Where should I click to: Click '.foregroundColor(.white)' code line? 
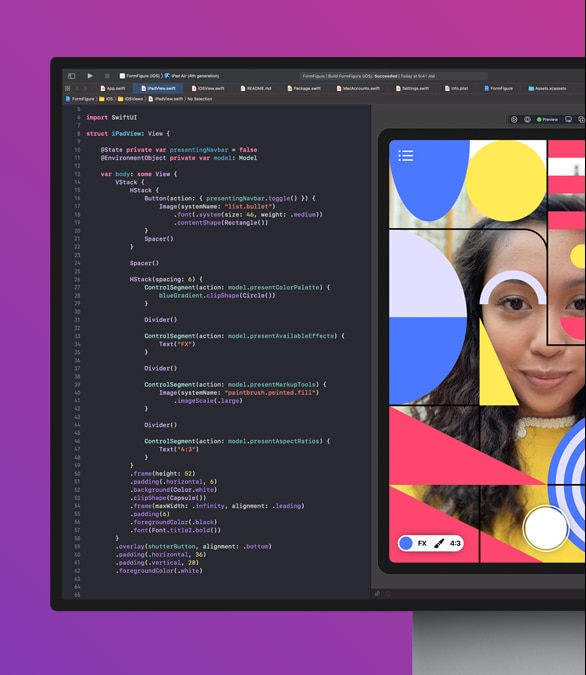(159, 571)
